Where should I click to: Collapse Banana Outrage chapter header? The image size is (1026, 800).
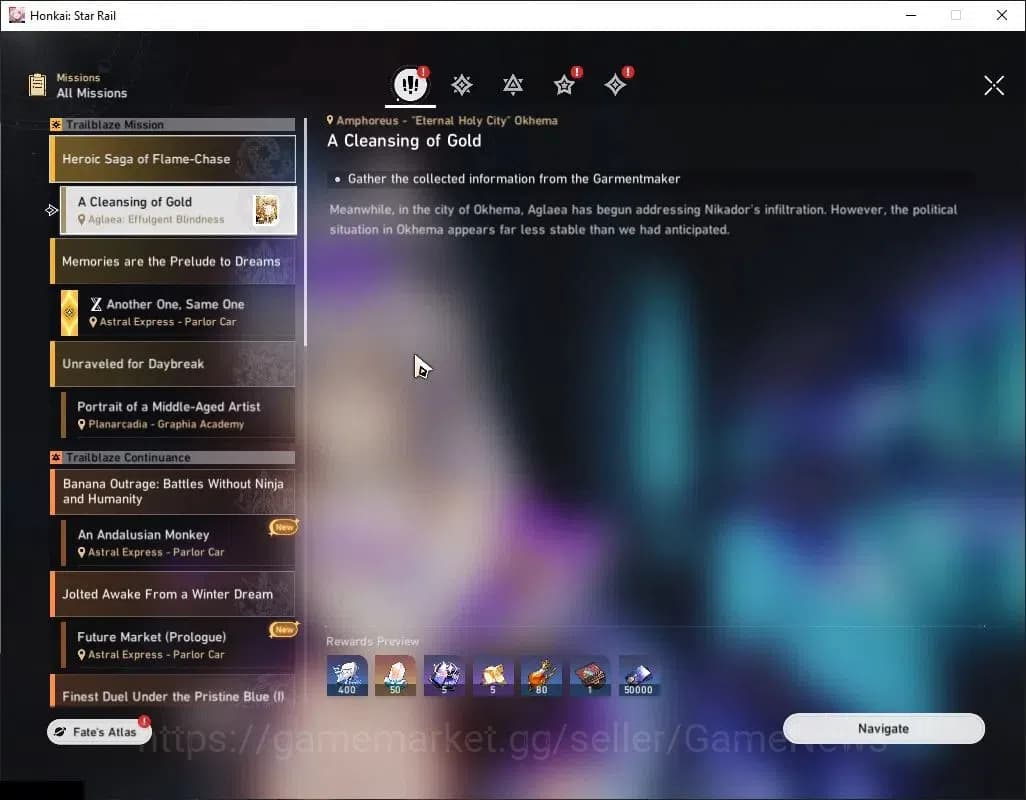173,491
